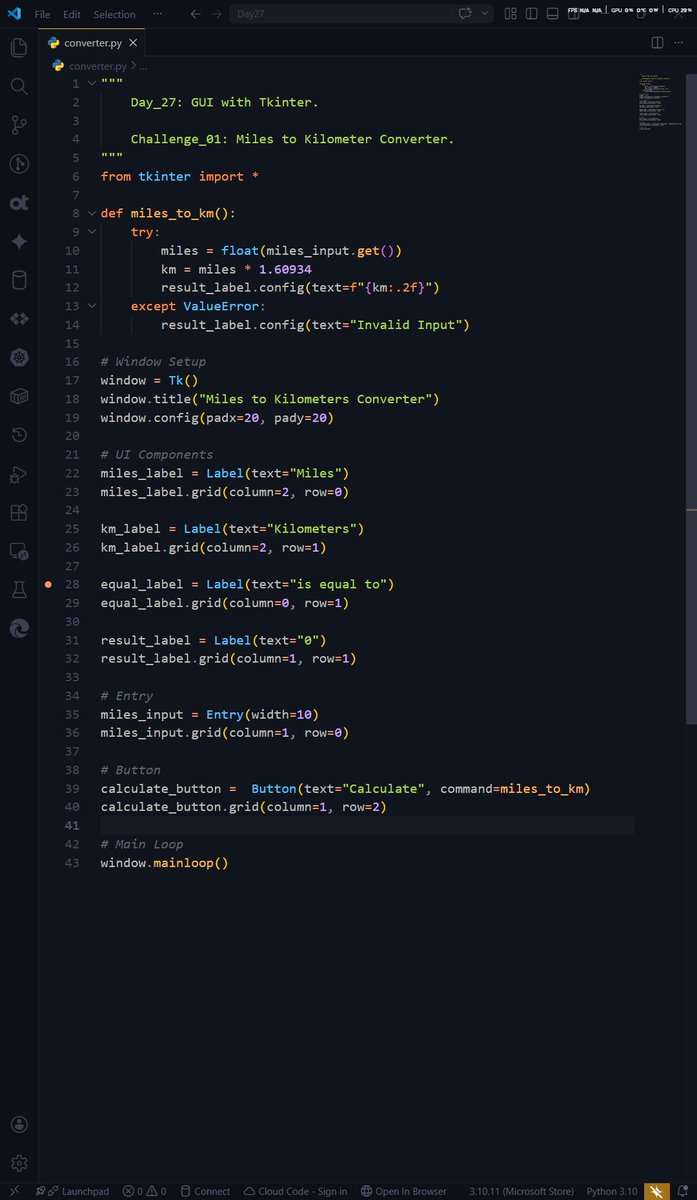This screenshot has width=697, height=1200.
Task: Click the "Calculate" string on line 39
Action: [x=381, y=788]
